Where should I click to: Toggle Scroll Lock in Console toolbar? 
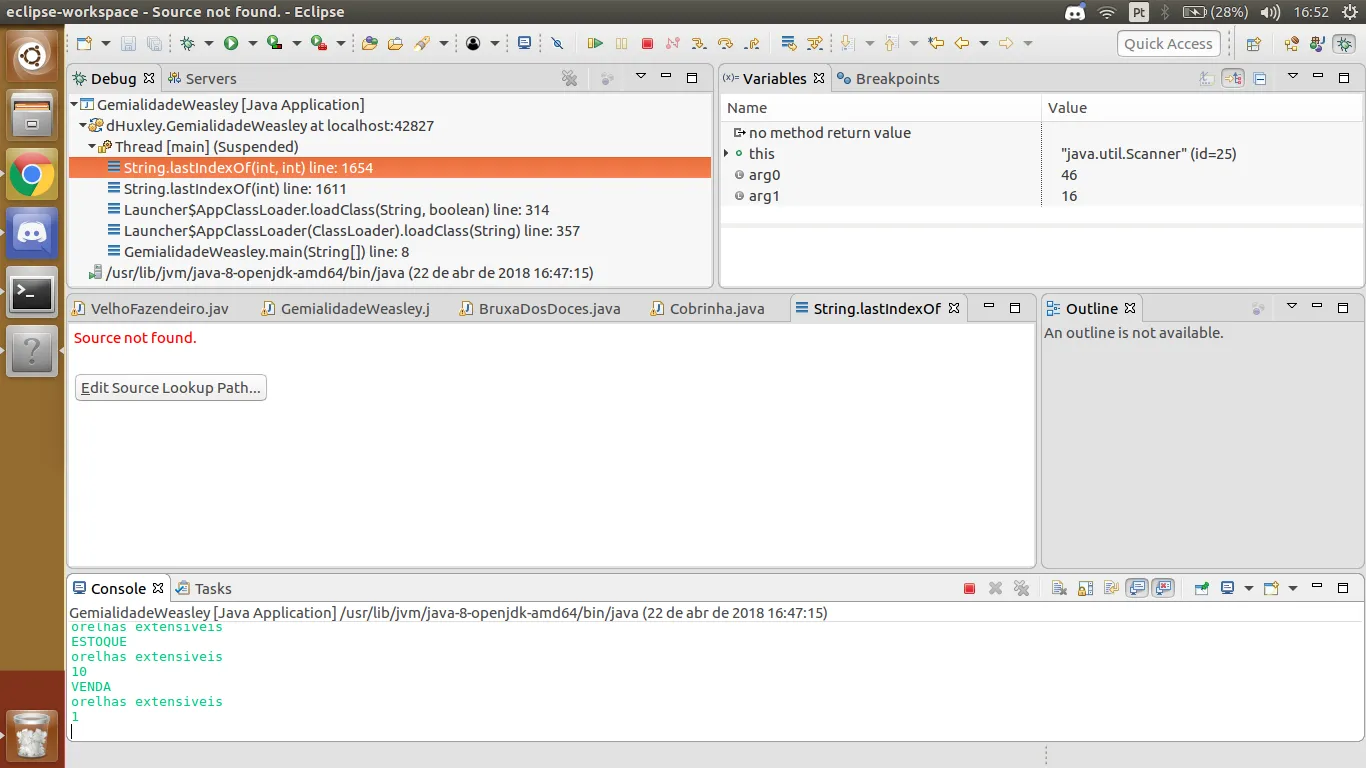click(1085, 588)
